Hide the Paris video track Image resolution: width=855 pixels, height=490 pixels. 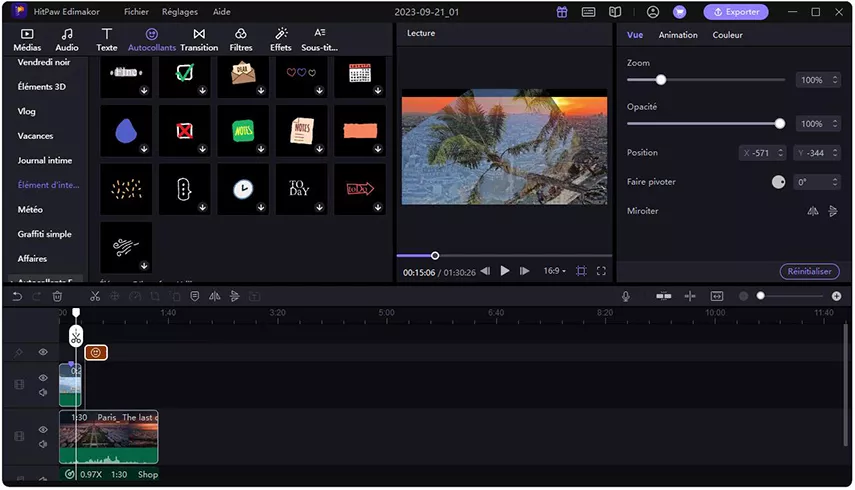[x=43, y=429]
